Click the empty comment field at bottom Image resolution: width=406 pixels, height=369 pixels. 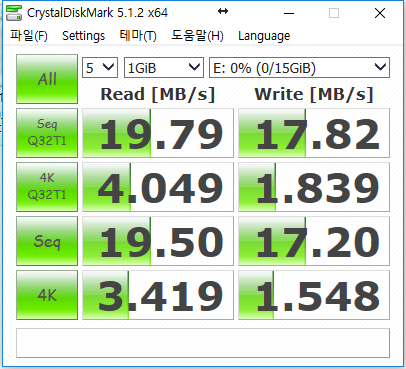click(203, 343)
